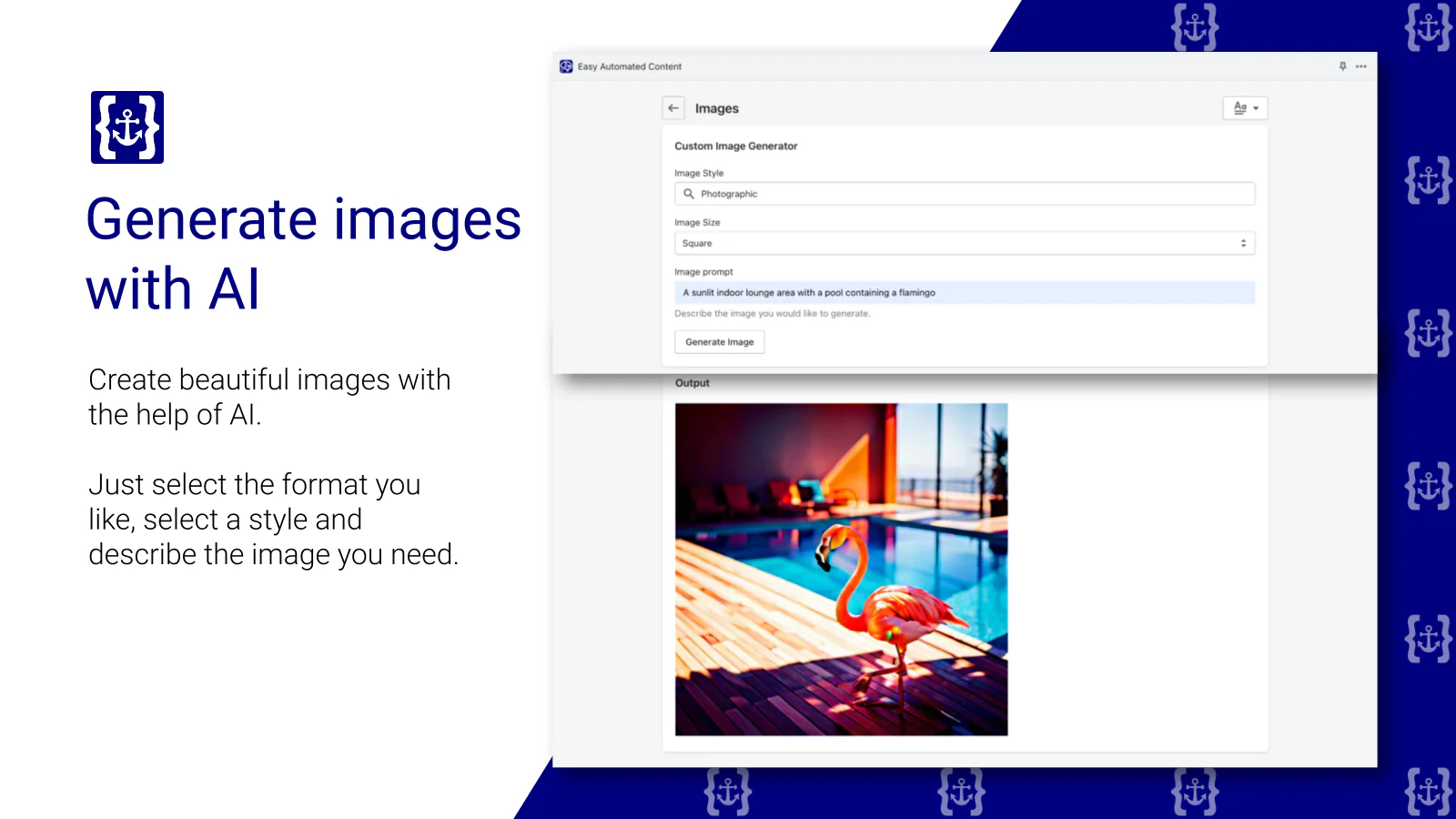
Task: Click the Images page title
Action: 717,108
